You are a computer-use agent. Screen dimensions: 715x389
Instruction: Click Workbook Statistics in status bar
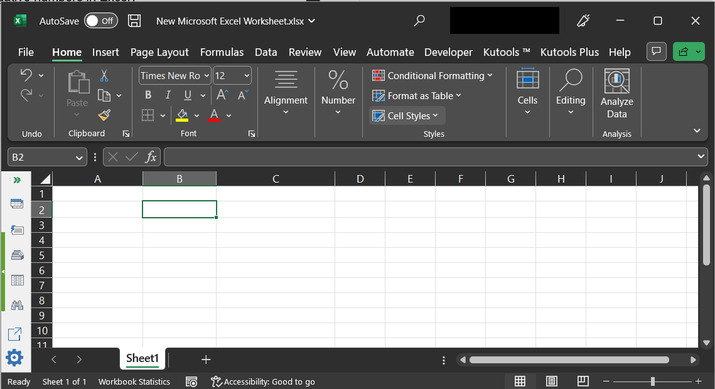pyautogui.click(x=134, y=382)
